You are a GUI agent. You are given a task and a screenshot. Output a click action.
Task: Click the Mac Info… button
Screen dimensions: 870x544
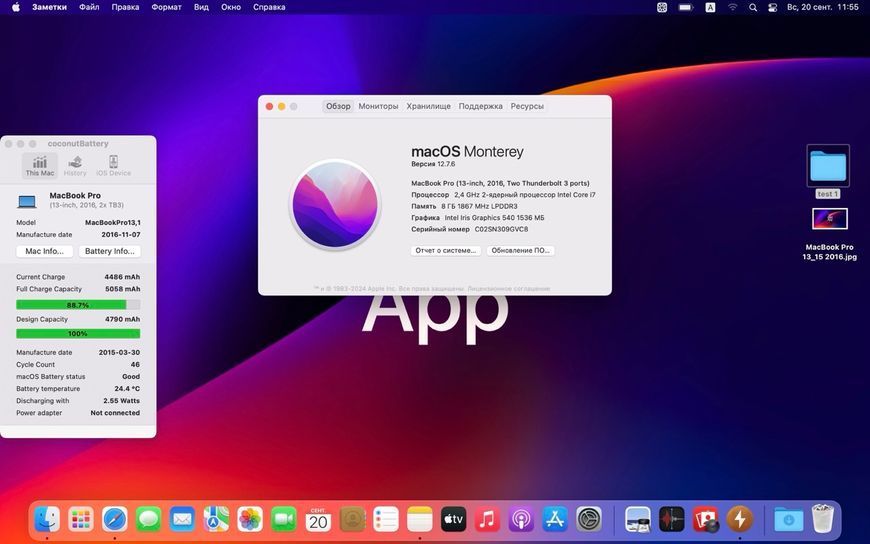tap(44, 251)
